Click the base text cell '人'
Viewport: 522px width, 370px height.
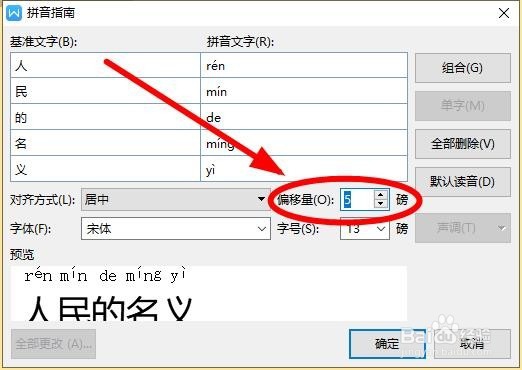tap(105, 66)
